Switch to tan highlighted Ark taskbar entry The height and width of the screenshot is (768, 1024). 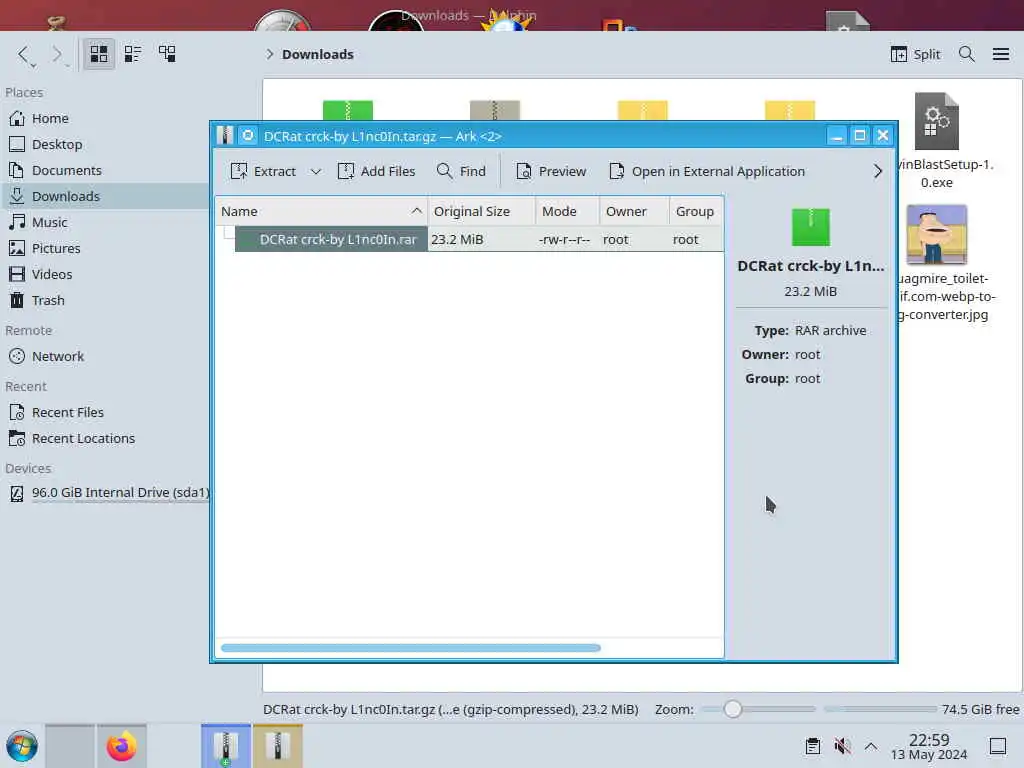pyautogui.click(x=278, y=746)
